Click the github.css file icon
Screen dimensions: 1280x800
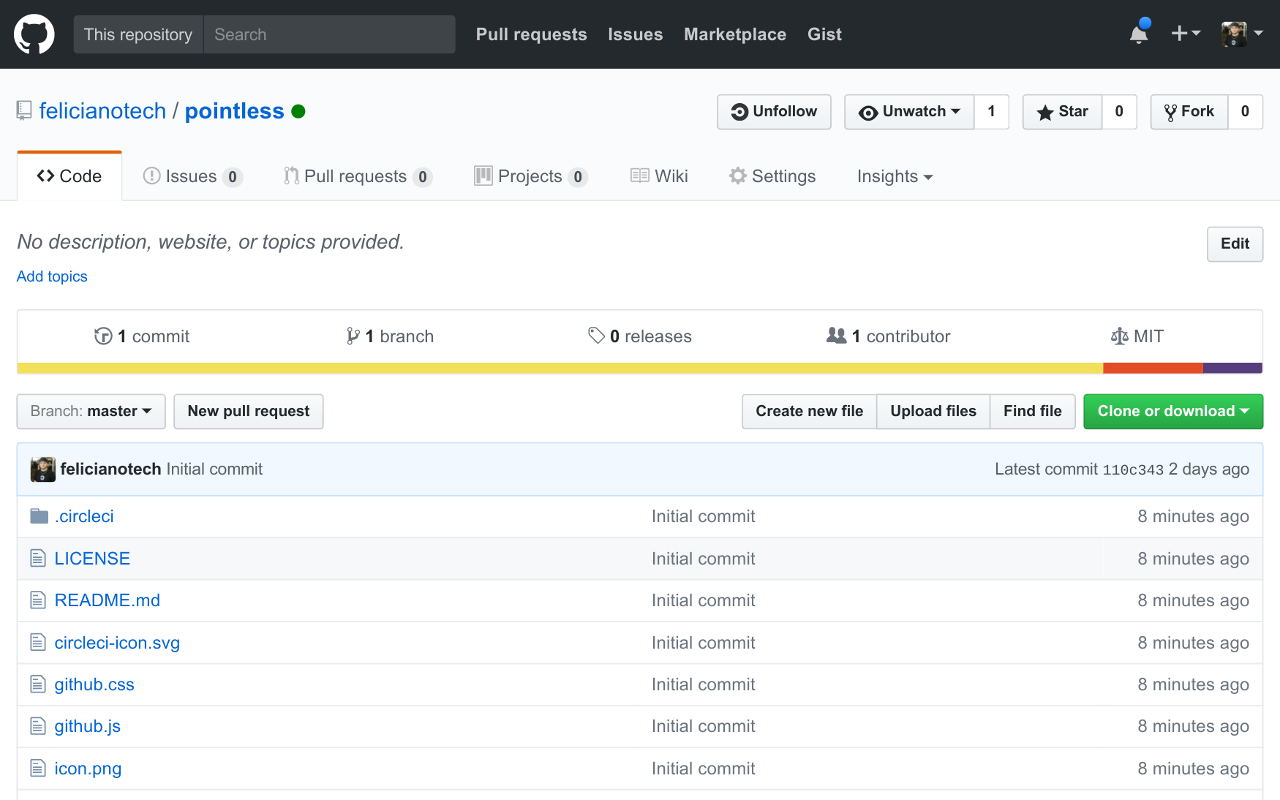click(38, 684)
